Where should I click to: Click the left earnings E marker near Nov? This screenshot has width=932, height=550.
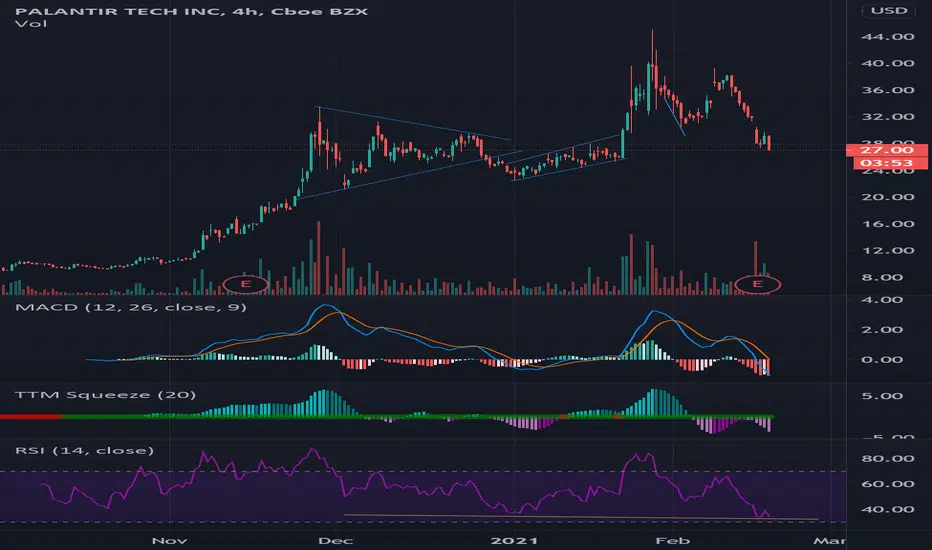point(245,284)
